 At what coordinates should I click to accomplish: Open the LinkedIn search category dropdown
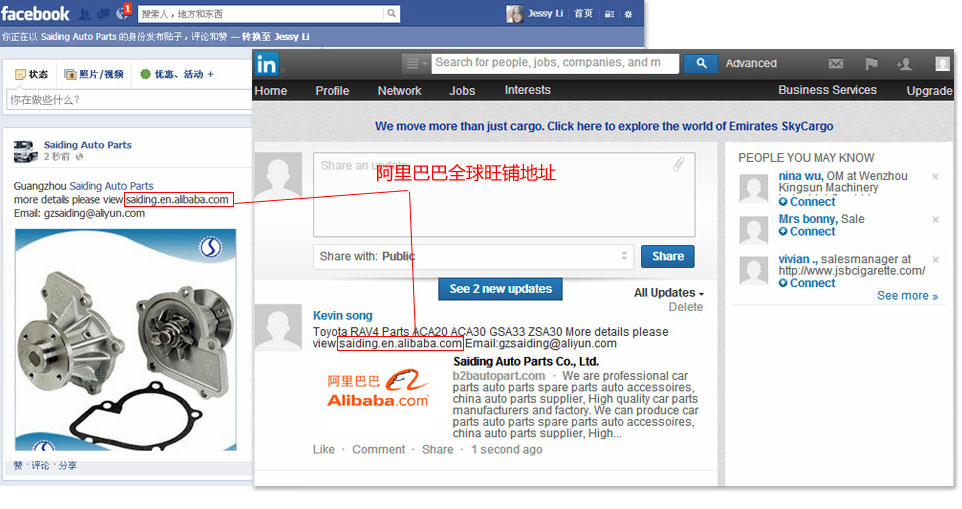click(x=415, y=63)
